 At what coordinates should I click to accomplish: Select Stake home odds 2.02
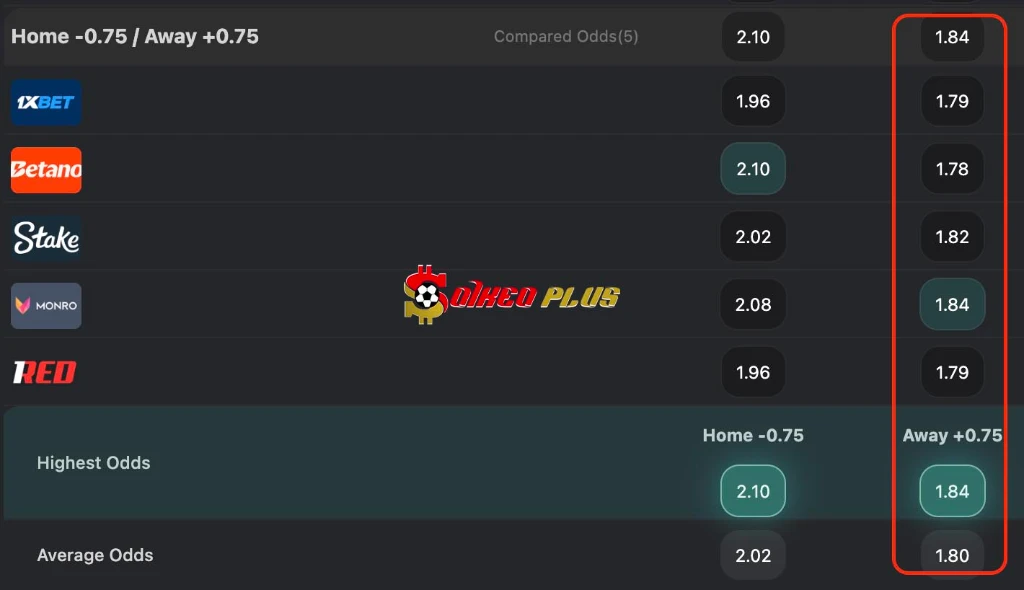pyautogui.click(x=753, y=237)
